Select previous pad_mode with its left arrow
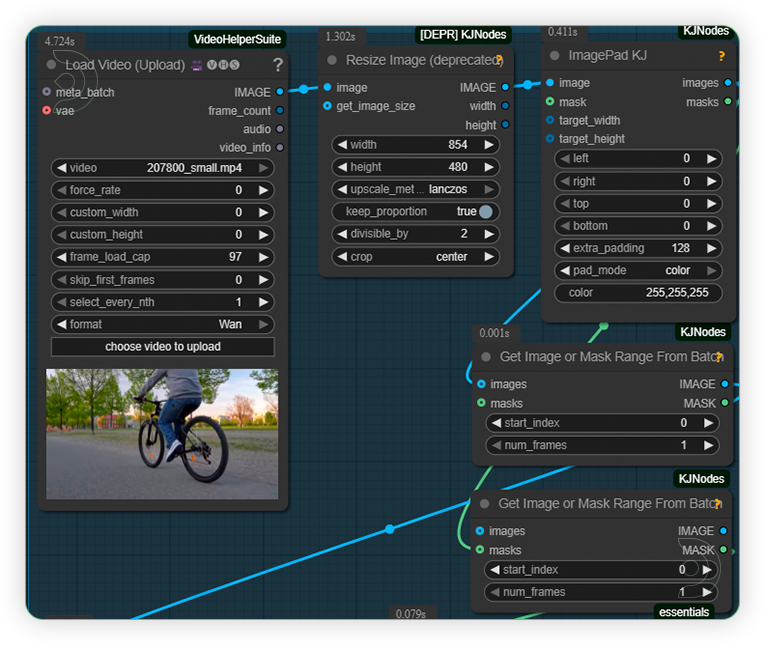Image resolution: width=765 pixels, height=645 pixels. click(x=565, y=270)
